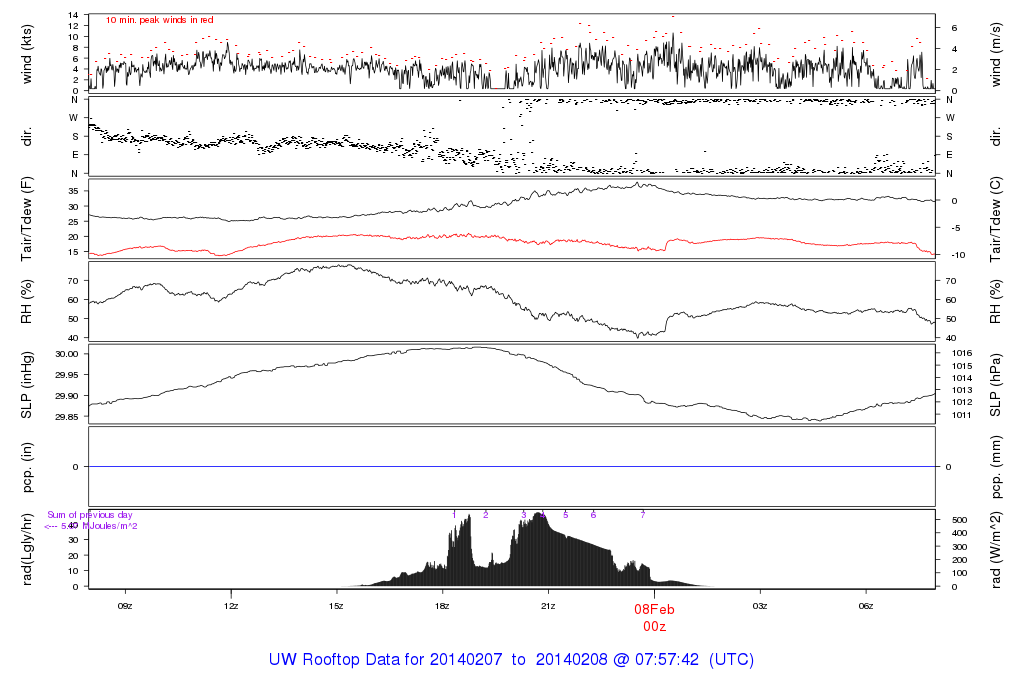1024x700 pixels.
Task: Click the purple 'Sum of previous day' note
Action: coord(89,515)
